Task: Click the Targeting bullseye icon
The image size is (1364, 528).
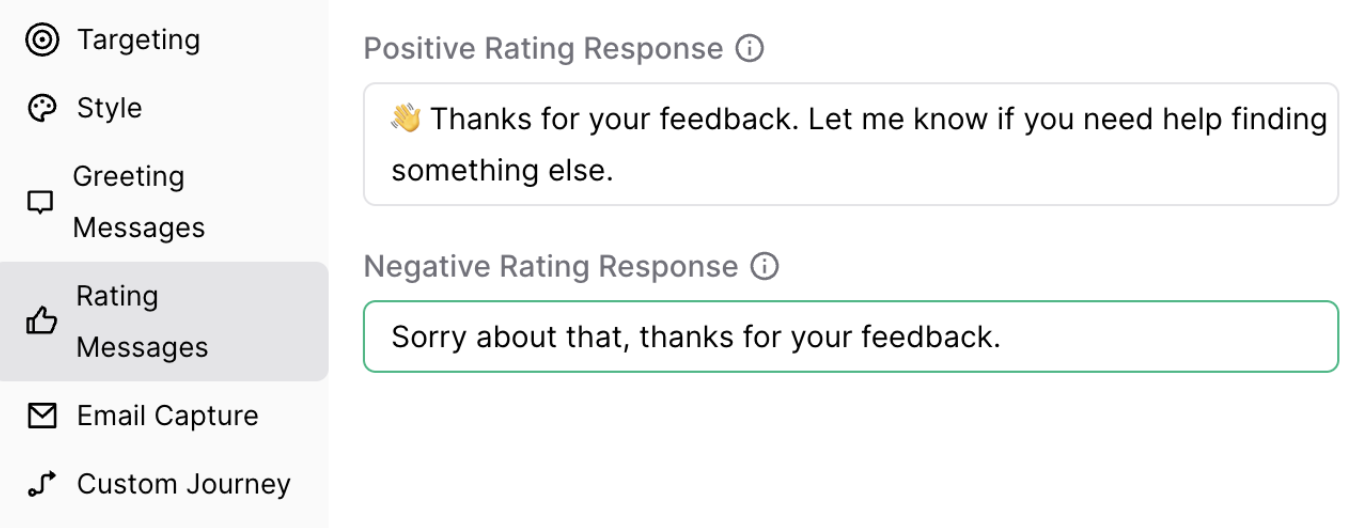Action: [x=42, y=40]
